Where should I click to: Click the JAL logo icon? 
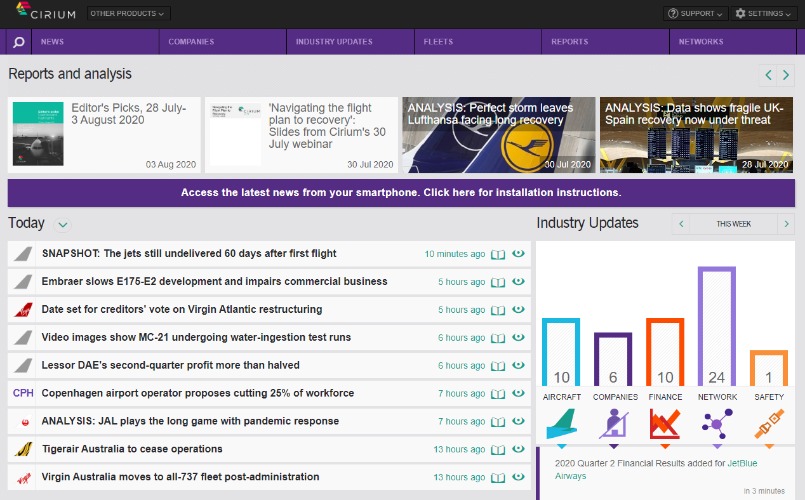click(24, 422)
